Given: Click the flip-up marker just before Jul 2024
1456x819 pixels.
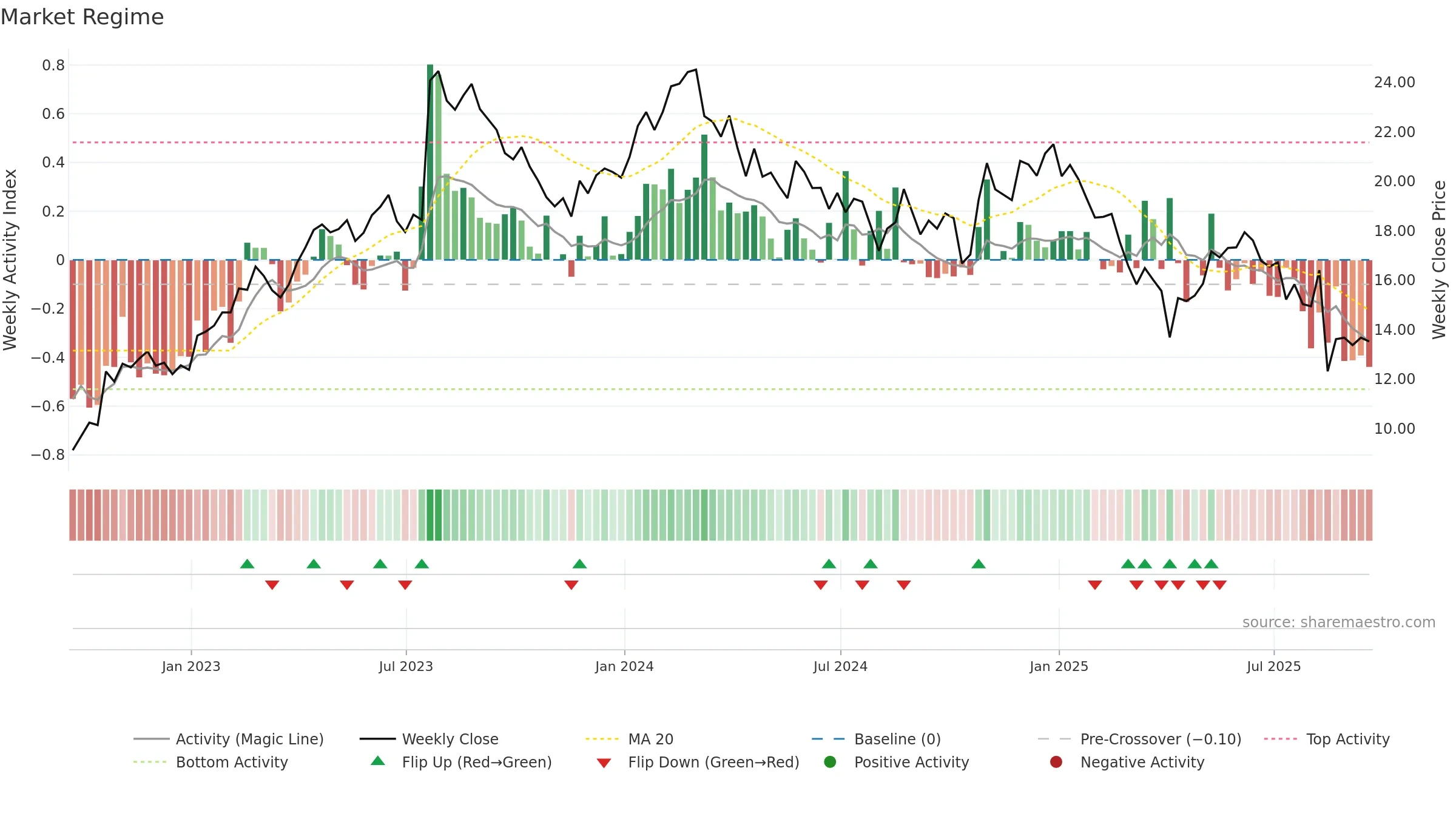Looking at the screenshot, I should point(829,564).
